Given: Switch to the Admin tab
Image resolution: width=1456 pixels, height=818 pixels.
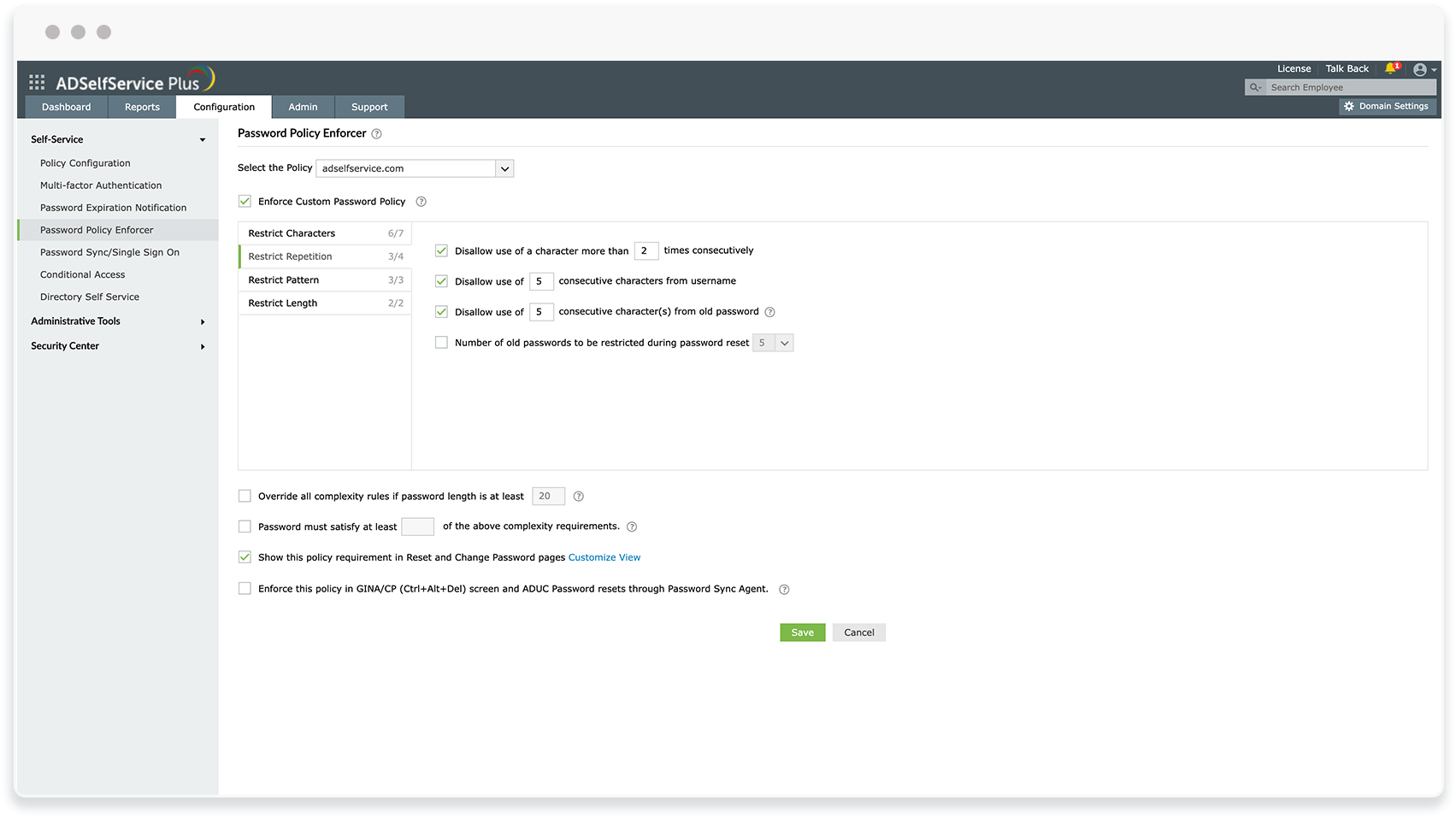Looking at the screenshot, I should (303, 106).
